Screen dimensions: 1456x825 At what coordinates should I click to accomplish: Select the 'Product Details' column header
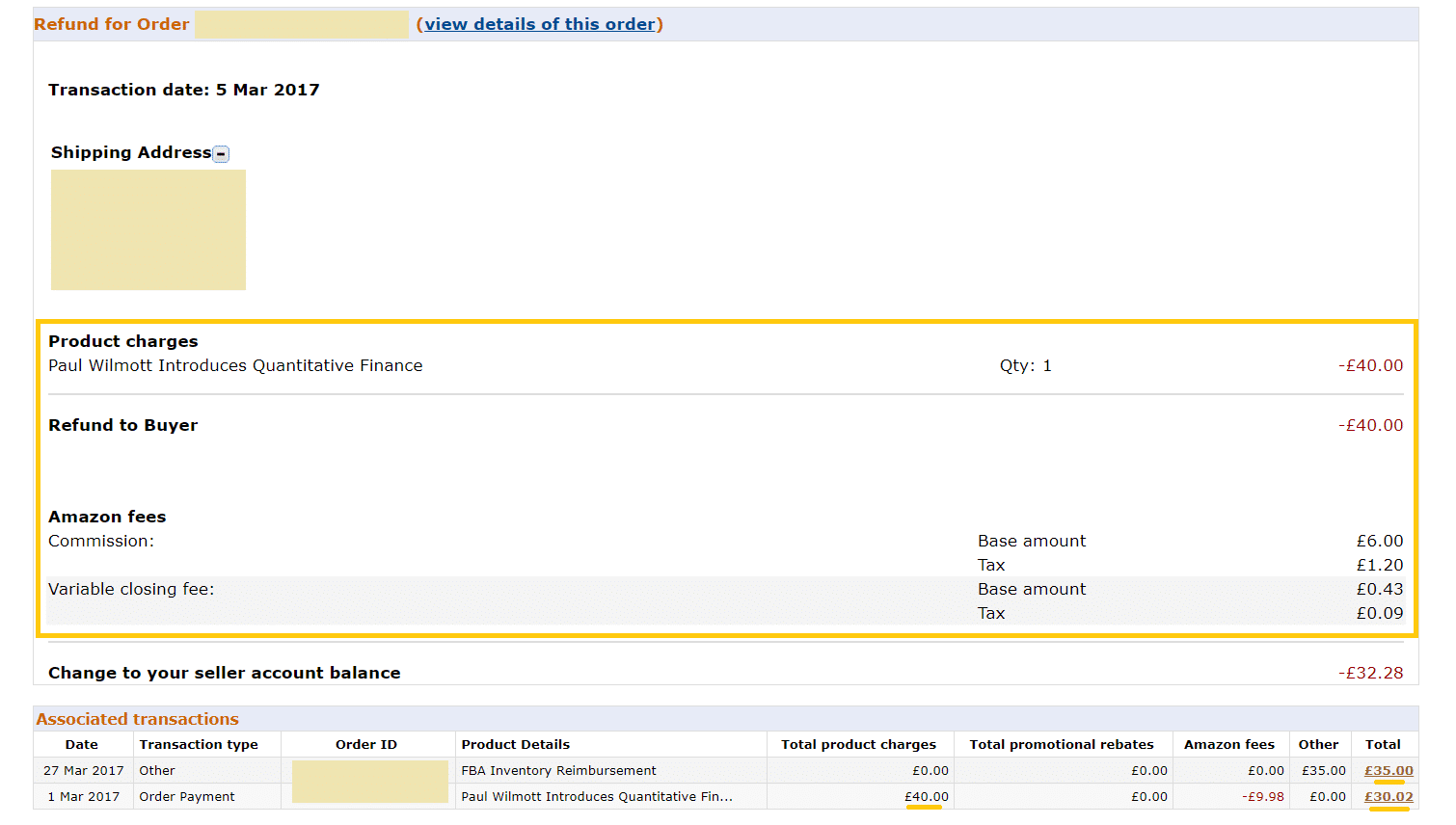(x=516, y=744)
